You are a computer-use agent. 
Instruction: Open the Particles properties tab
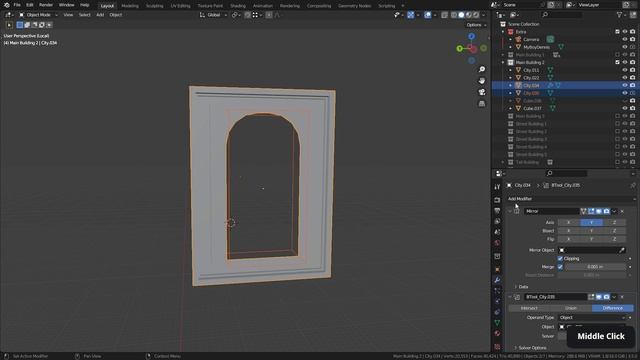[497, 291]
